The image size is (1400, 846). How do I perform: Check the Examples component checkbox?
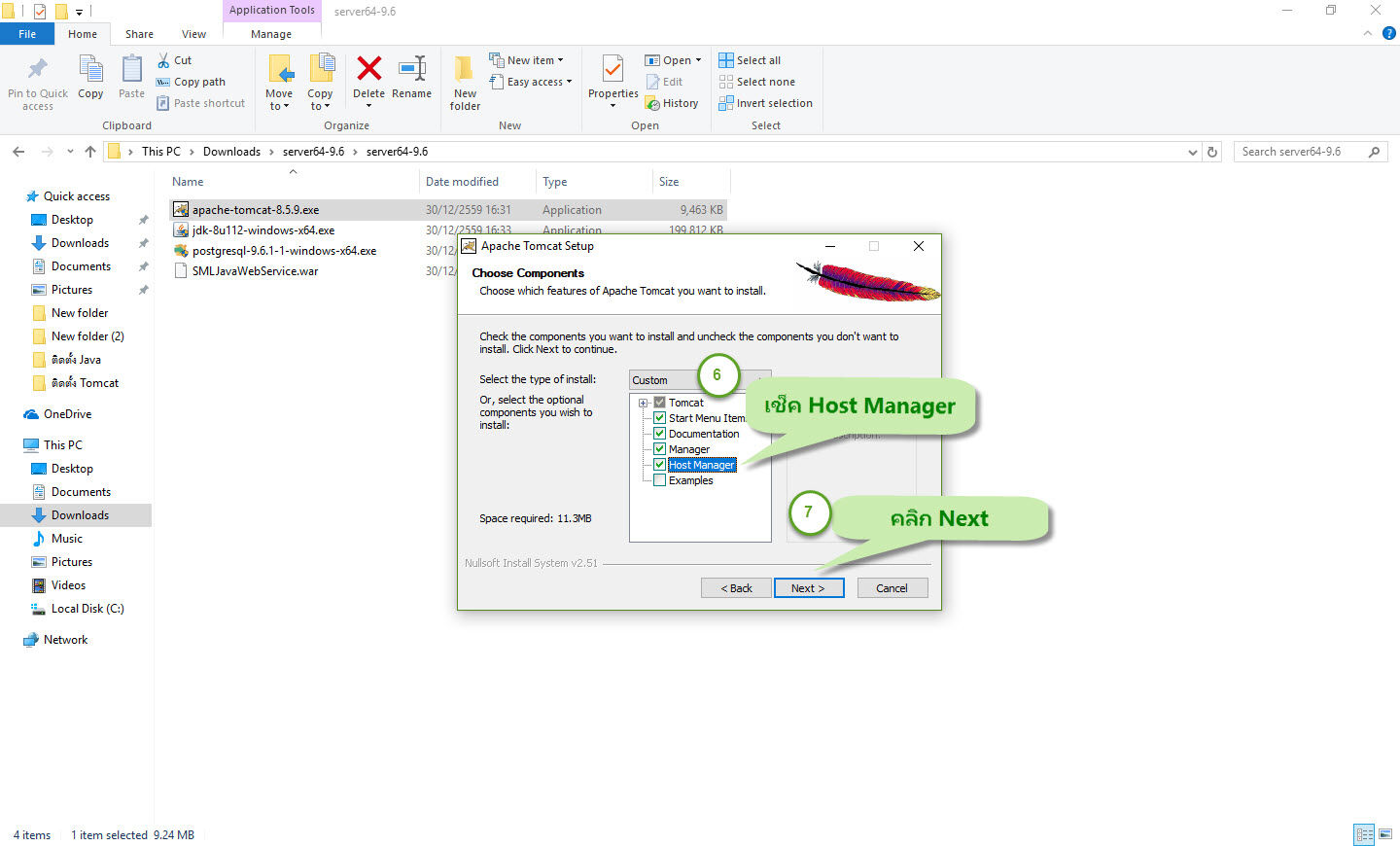pos(659,480)
